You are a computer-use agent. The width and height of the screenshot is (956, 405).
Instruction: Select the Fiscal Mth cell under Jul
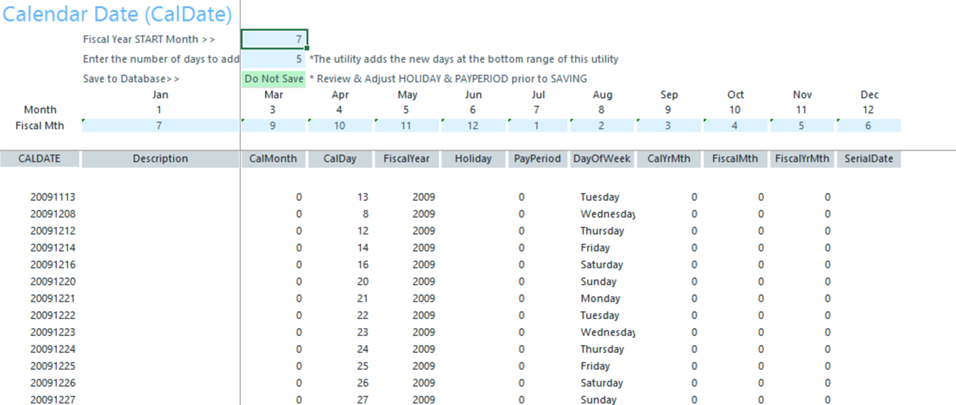click(538, 125)
